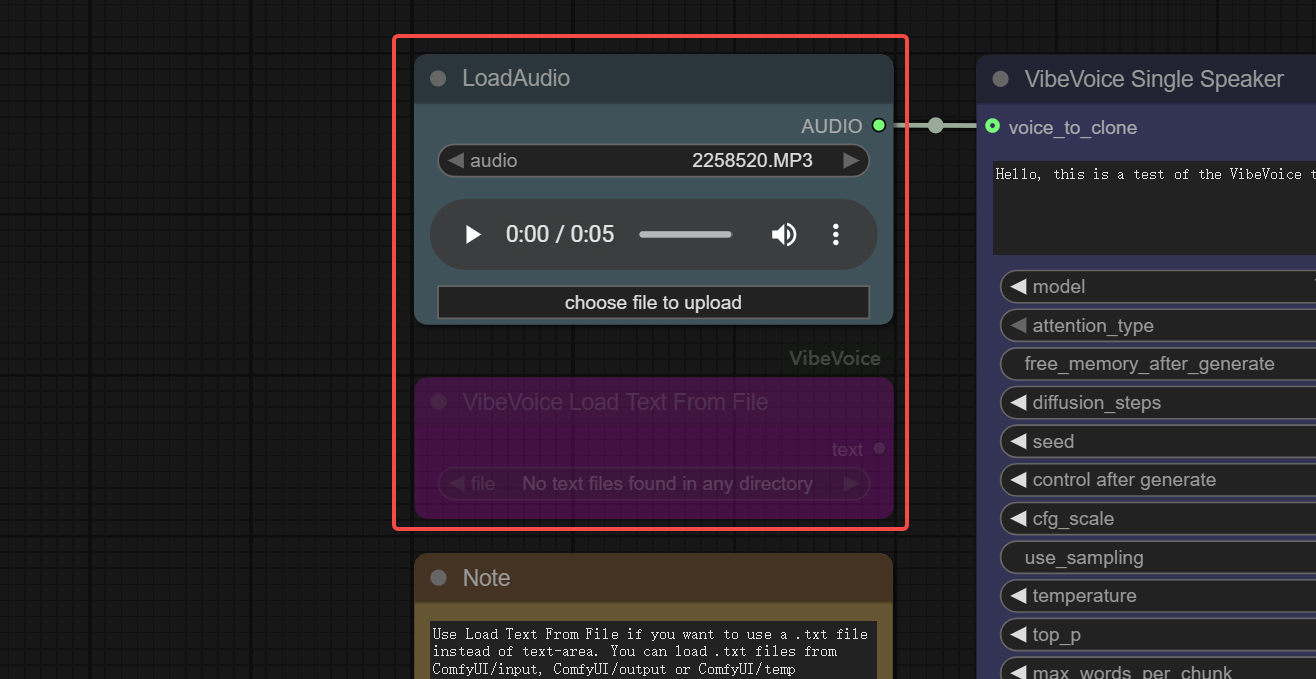Screen dimensions: 1316x679
Task: Decrease seed value with left arrow
Action: (1018, 442)
